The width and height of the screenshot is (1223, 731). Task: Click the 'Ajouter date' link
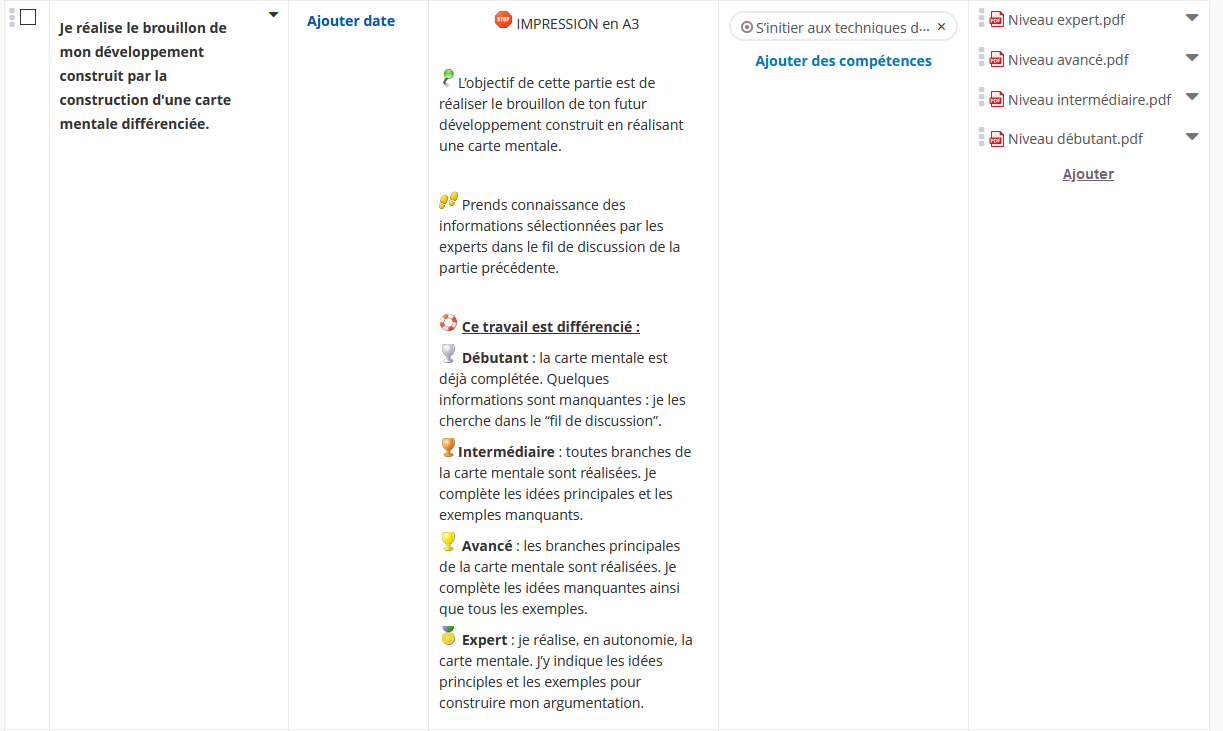pyautogui.click(x=351, y=21)
